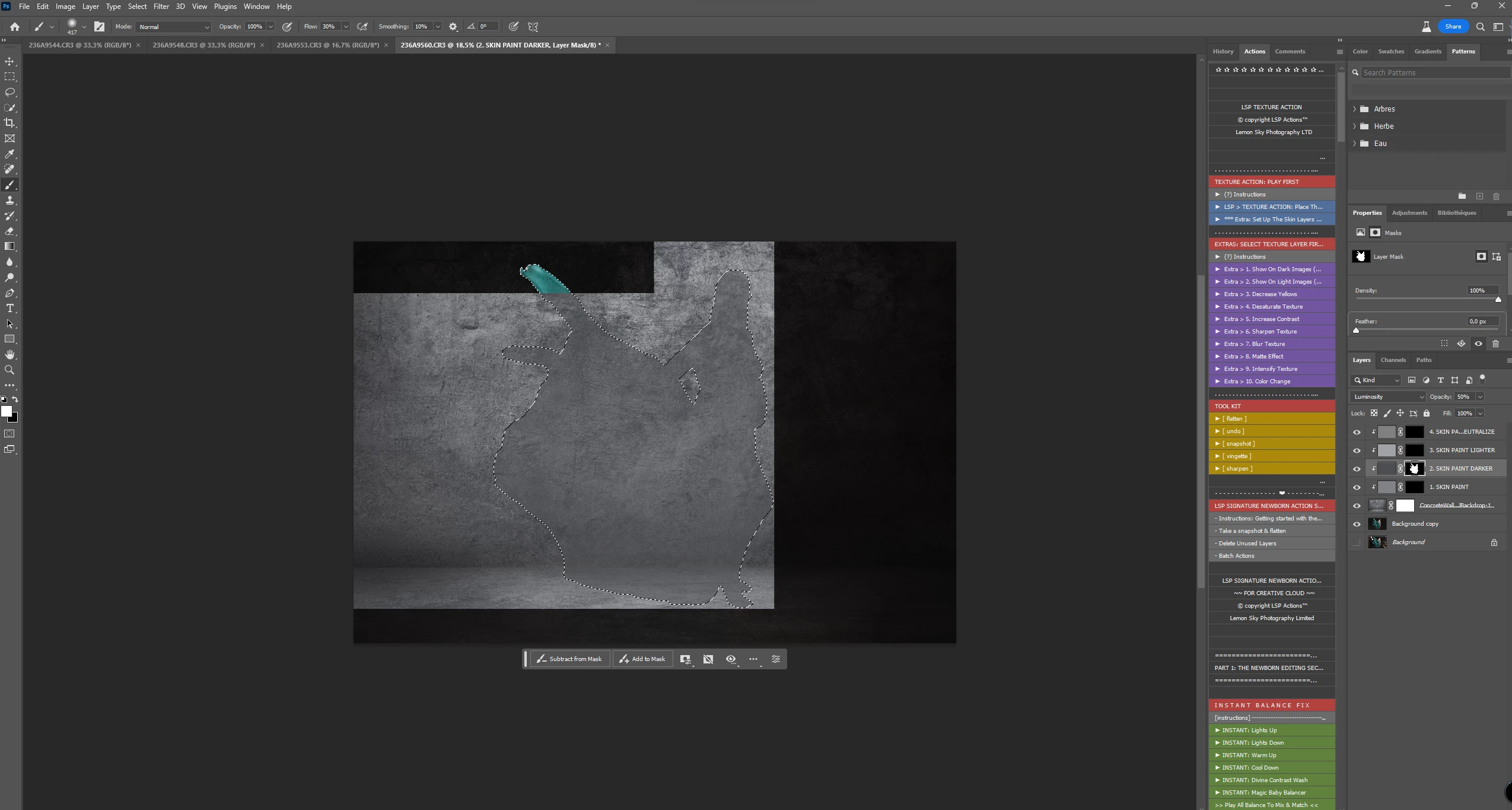Open the Luminosity blend mode dropdown

tap(1387, 396)
